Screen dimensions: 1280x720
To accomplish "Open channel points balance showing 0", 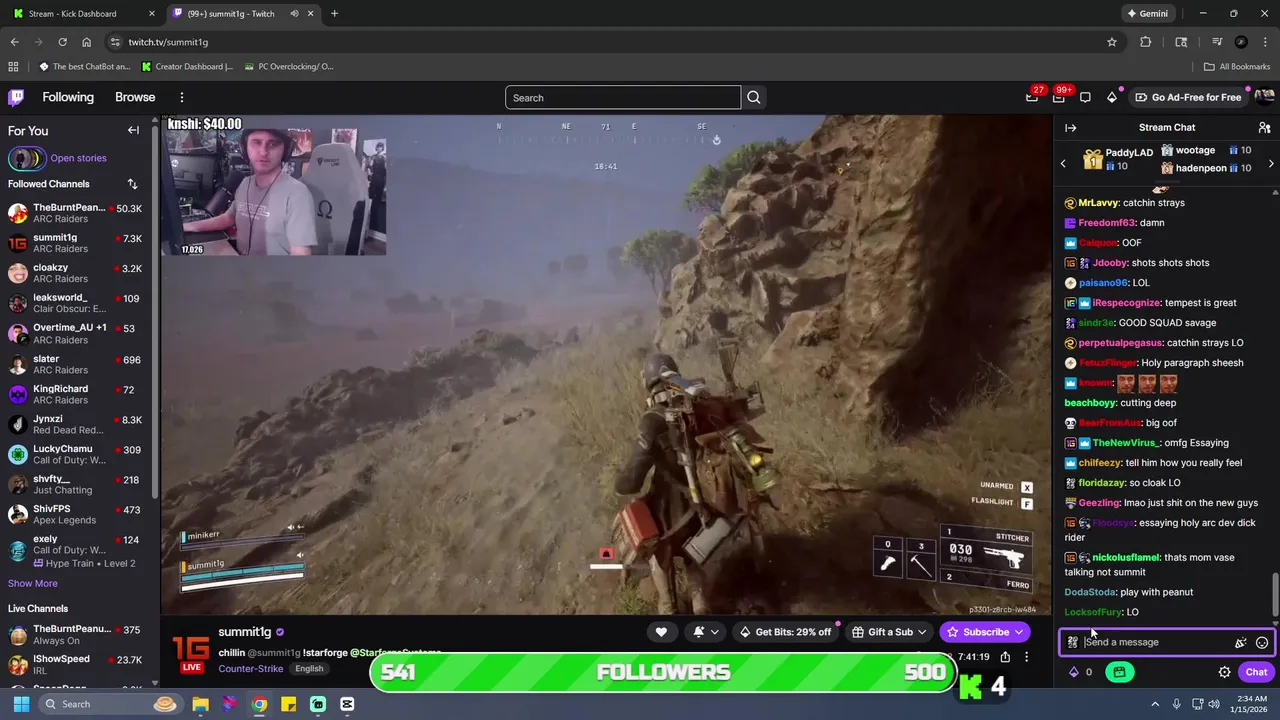I will (1081, 672).
